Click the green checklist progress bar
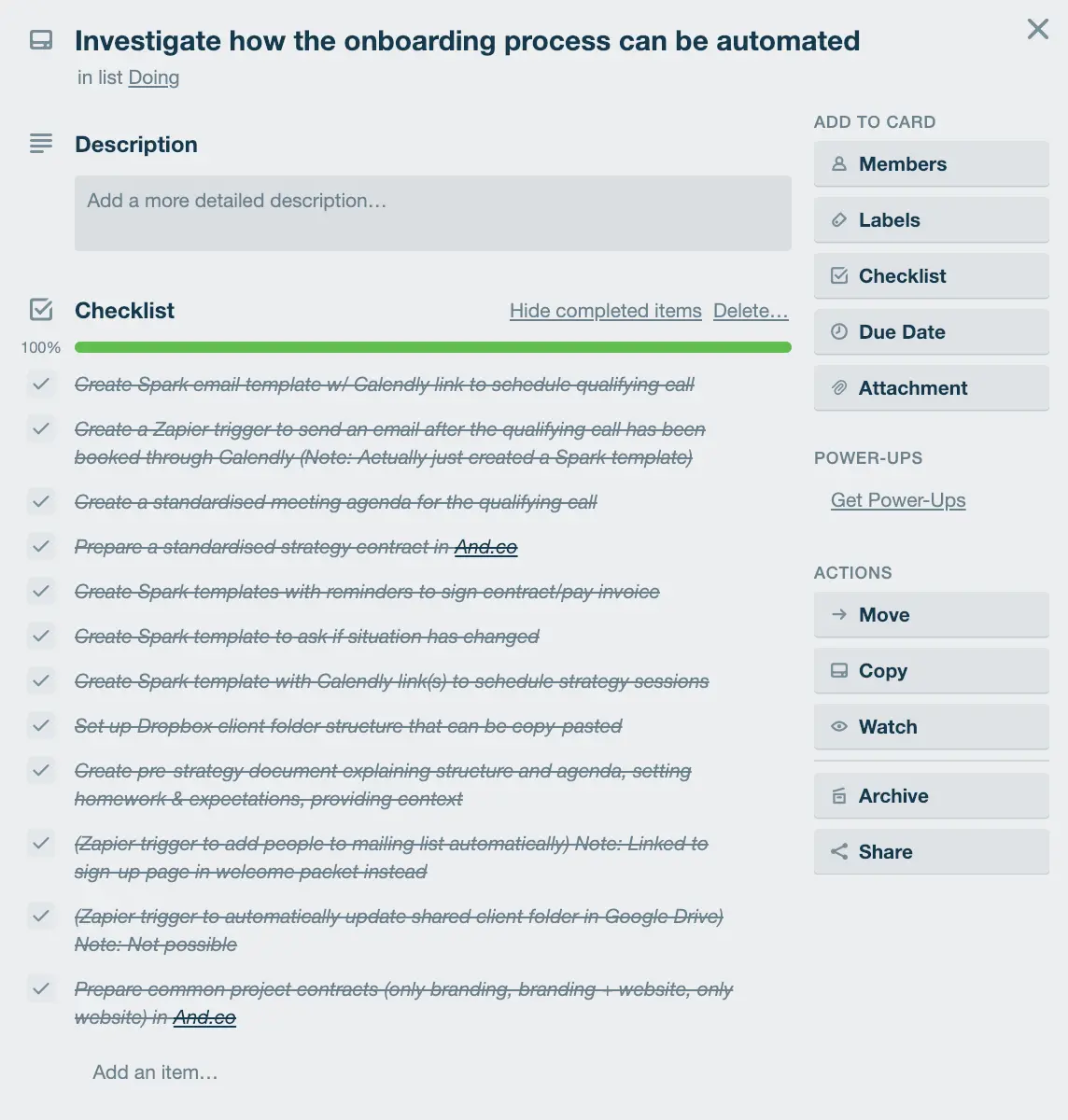Image resolution: width=1068 pixels, height=1120 pixels. 432,346
